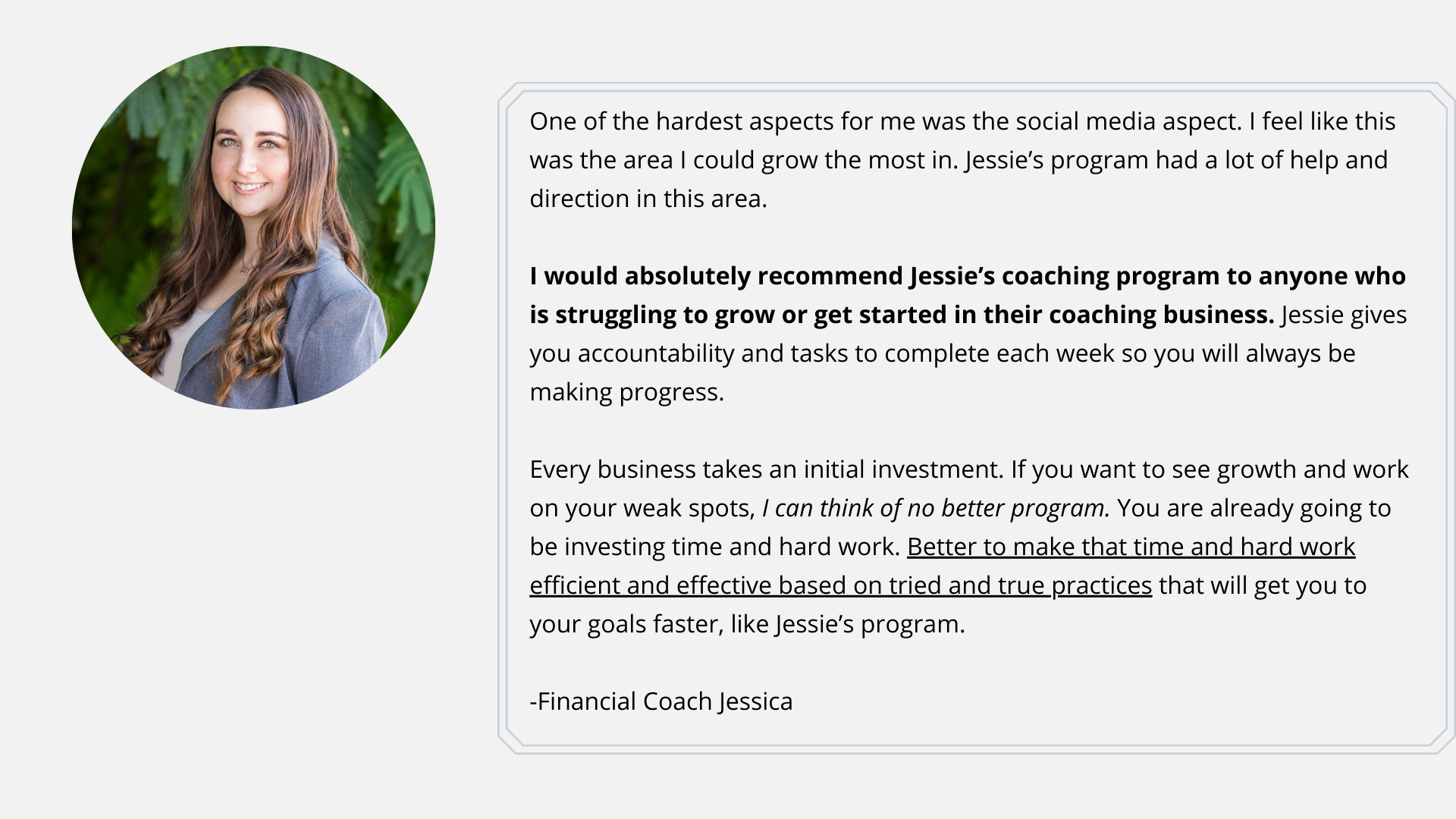
Task: Click the circular profile photo of the woman
Action: 253,227
